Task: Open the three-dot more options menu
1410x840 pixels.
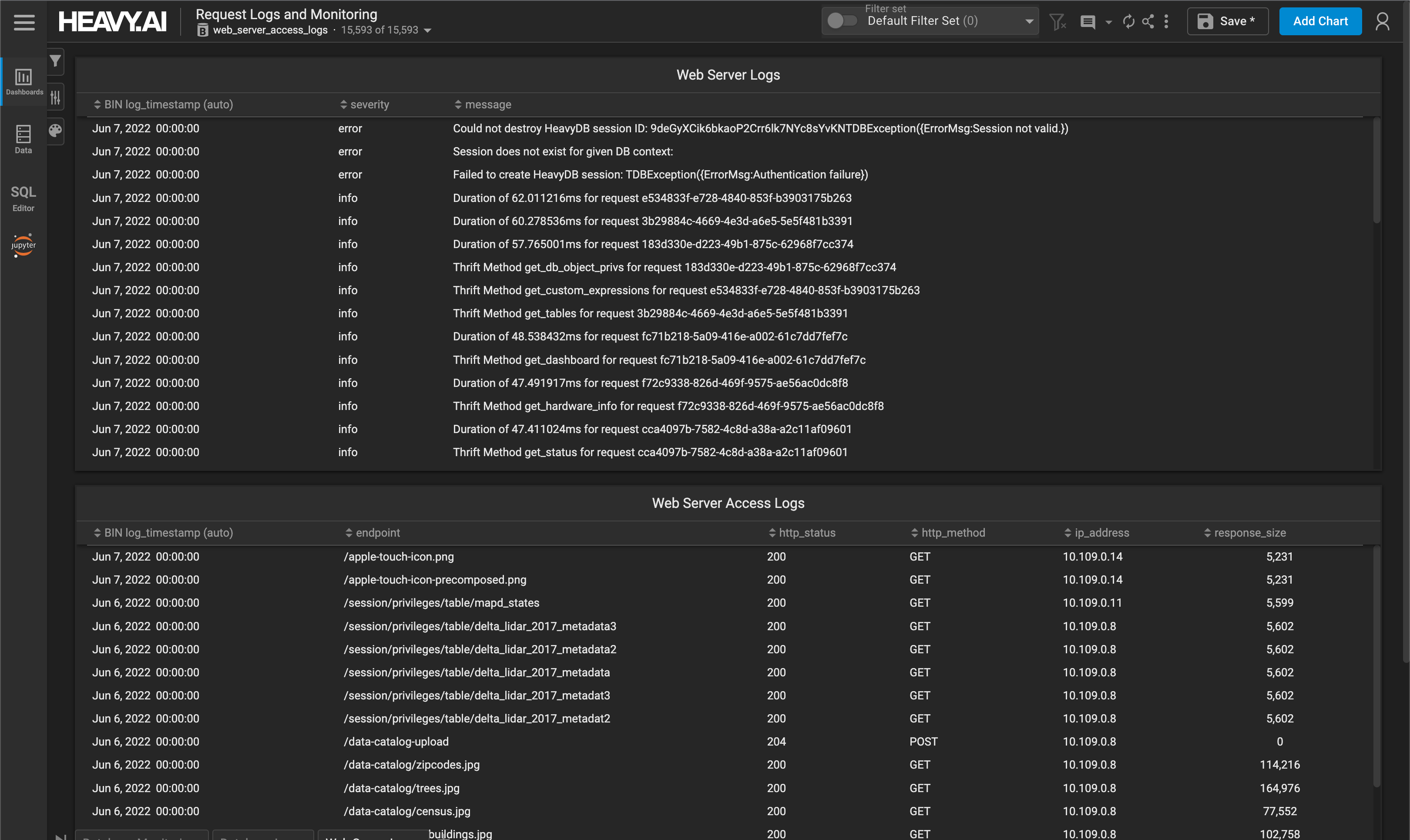Action: [1166, 21]
